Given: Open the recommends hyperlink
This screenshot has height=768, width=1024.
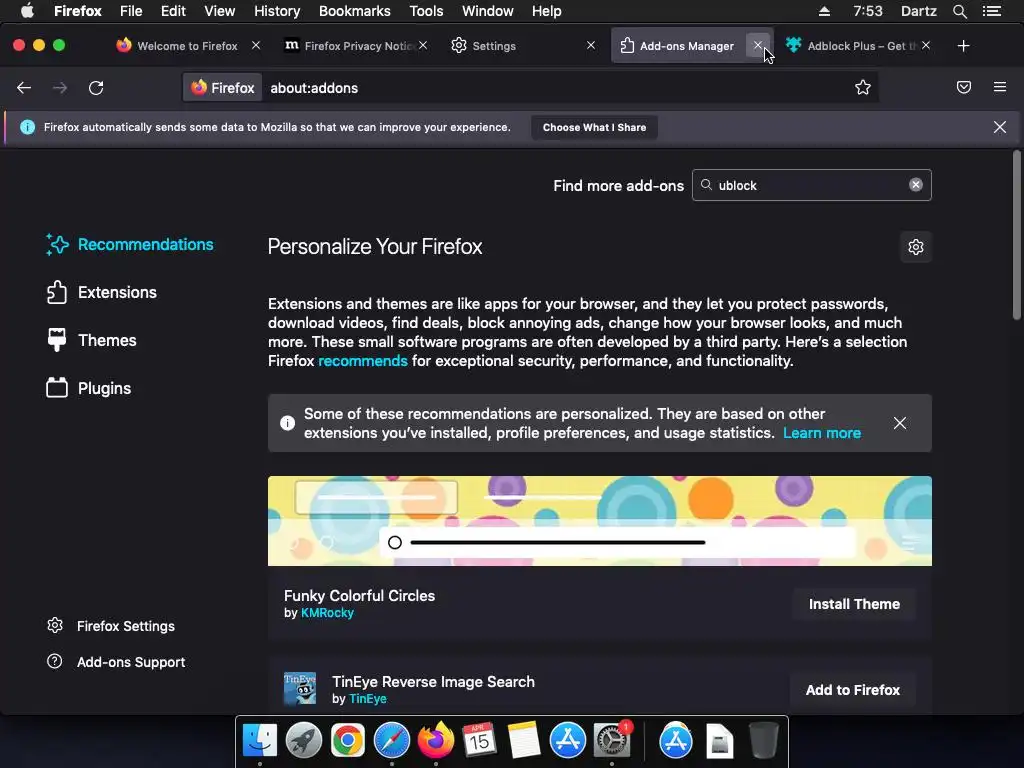Looking at the screenshot, I should pos(362,360).
